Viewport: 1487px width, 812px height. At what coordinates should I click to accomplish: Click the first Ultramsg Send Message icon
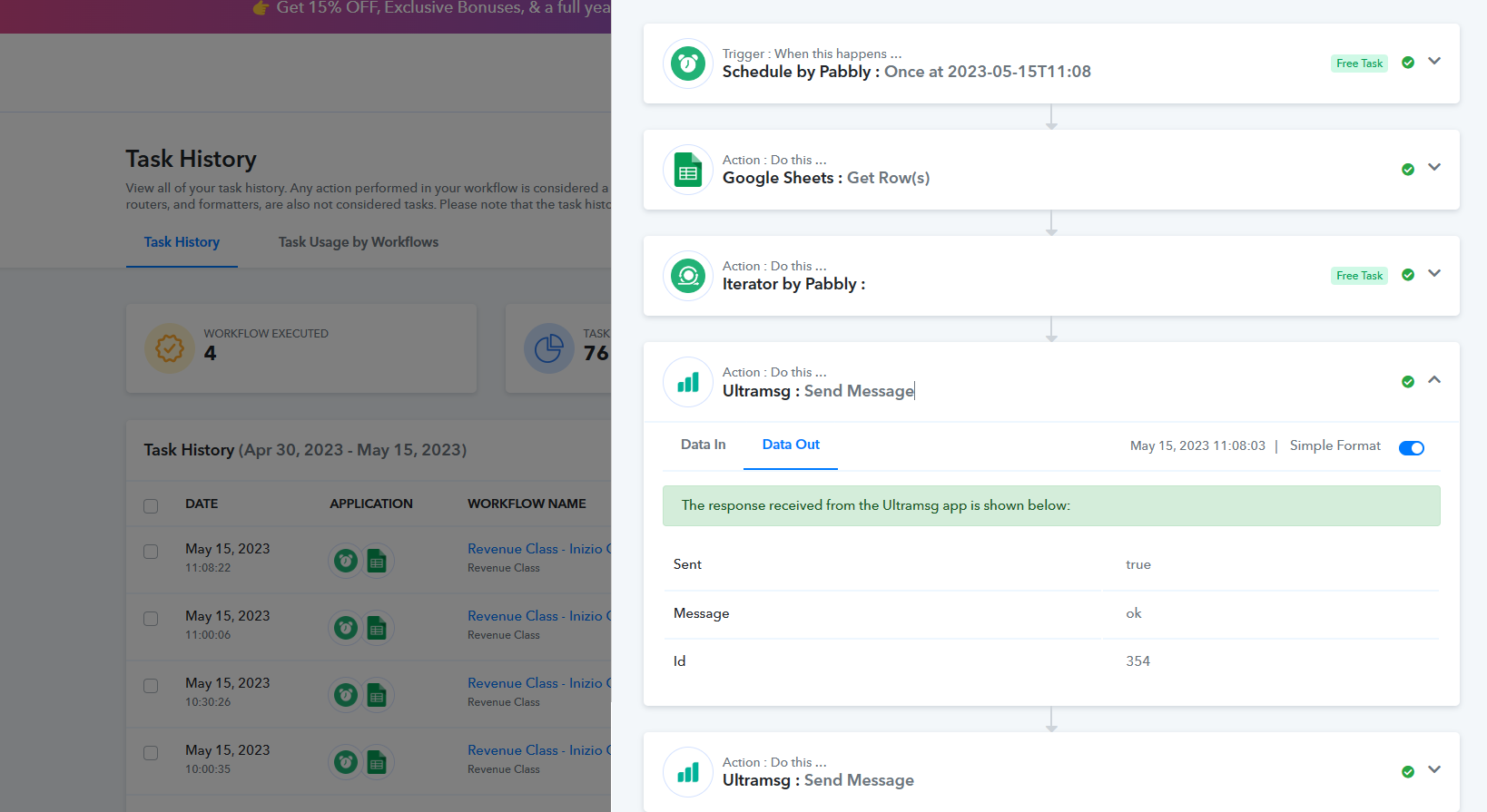688,382
